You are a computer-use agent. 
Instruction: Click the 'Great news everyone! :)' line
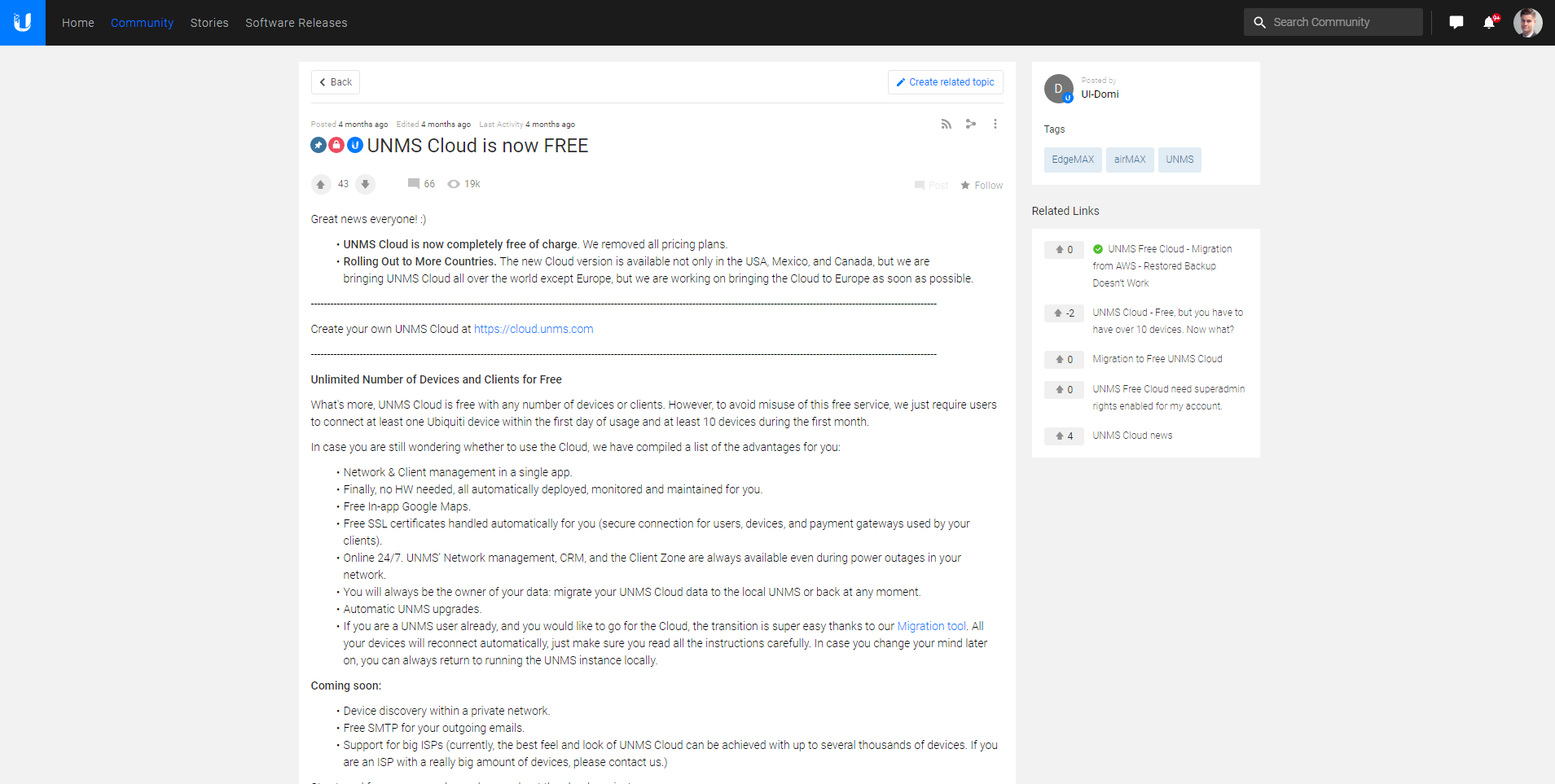(368, 219)
